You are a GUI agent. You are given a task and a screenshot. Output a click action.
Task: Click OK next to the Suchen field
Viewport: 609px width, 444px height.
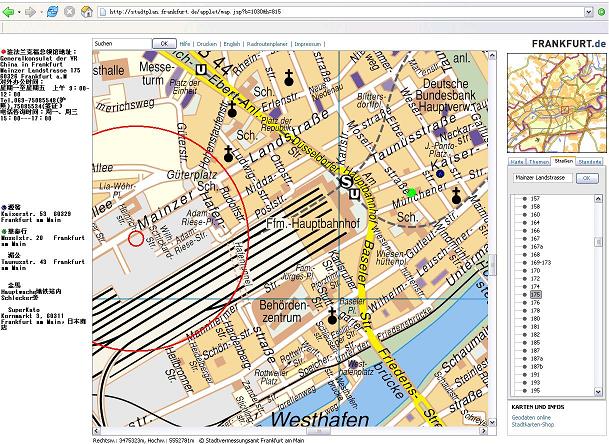tap(164, 44)
